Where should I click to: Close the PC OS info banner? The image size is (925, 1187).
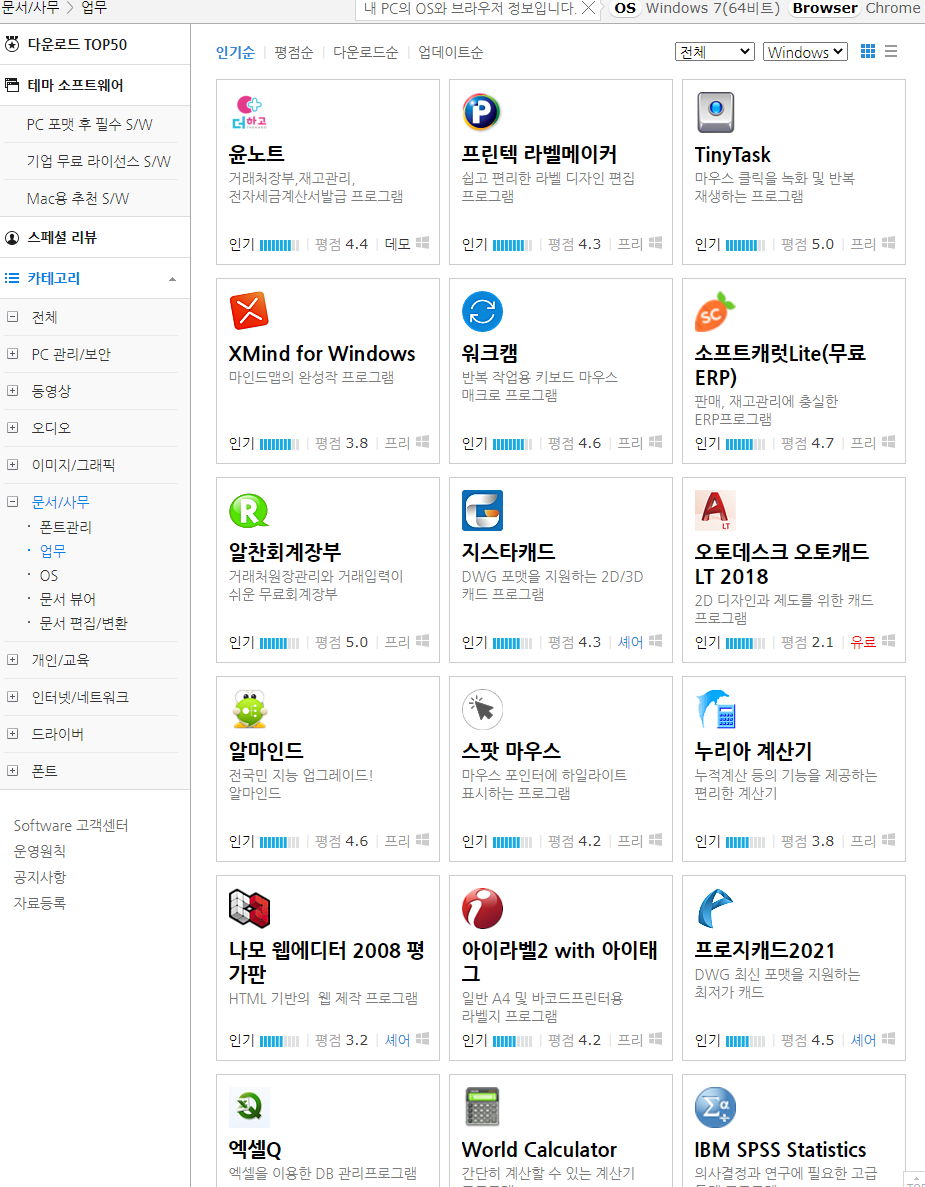point(587,8)
